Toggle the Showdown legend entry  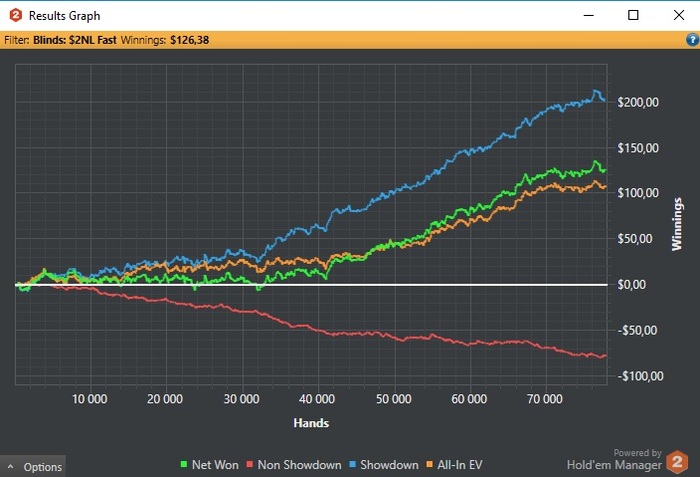pyautogui.click(x=384, y=464)
